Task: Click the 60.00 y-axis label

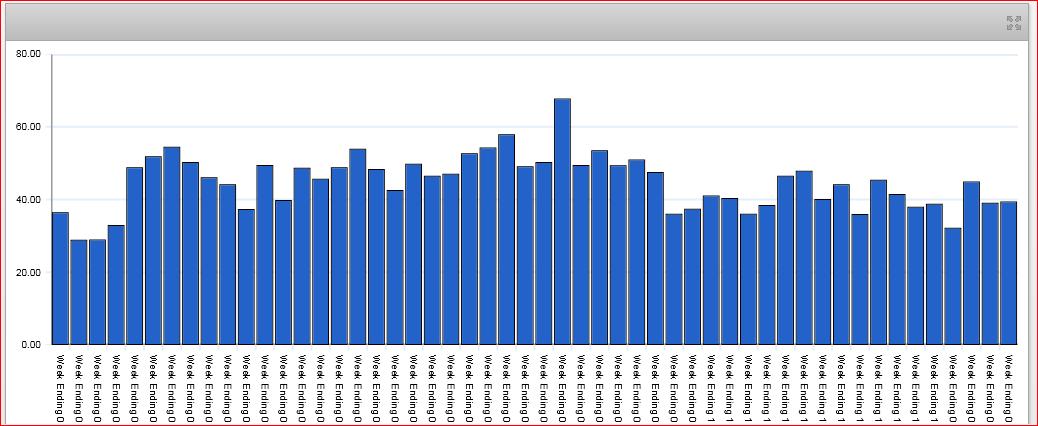Action: (x=28, y=128)
